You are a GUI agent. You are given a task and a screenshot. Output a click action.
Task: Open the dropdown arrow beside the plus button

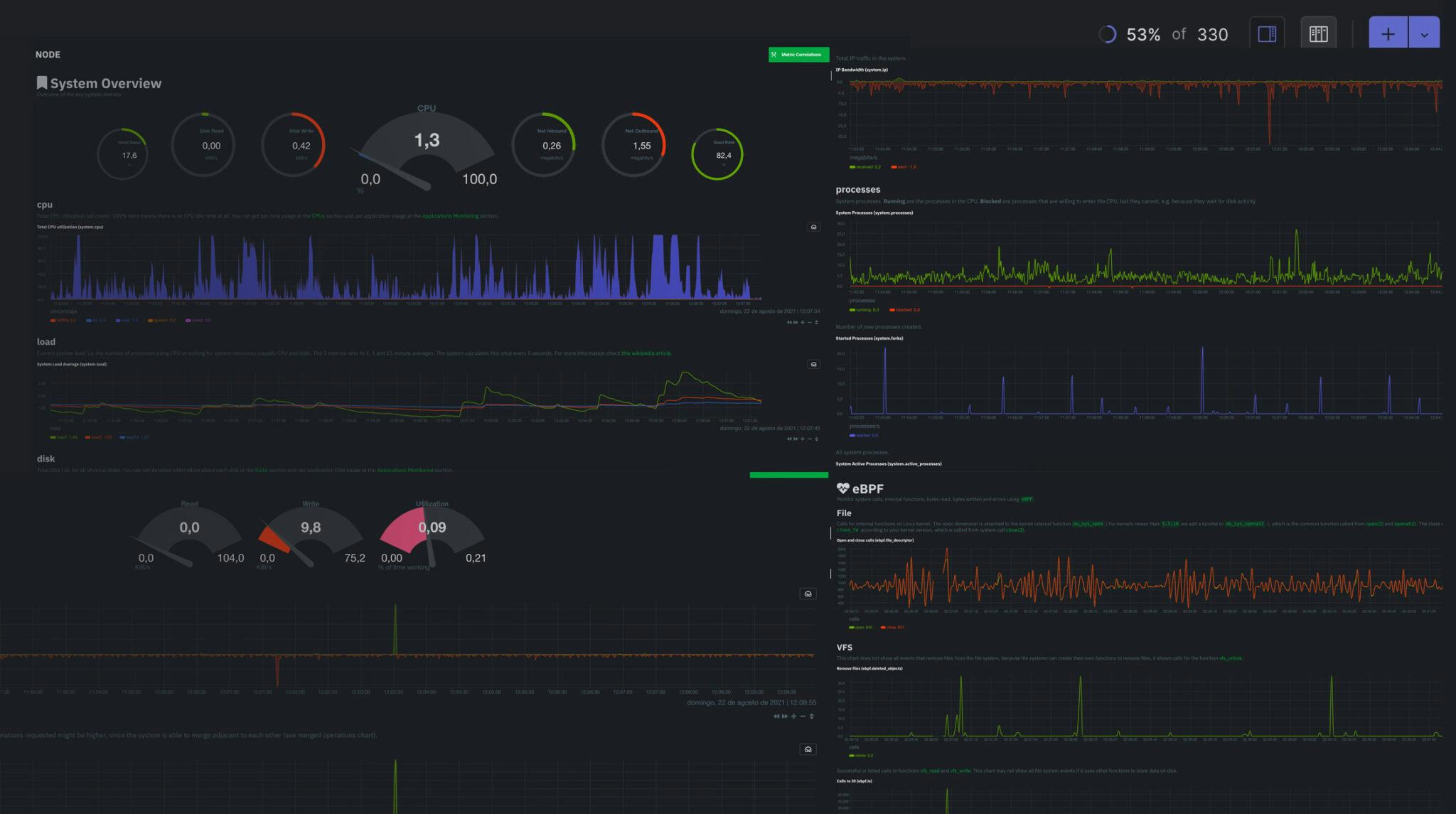coord(1424,34)
